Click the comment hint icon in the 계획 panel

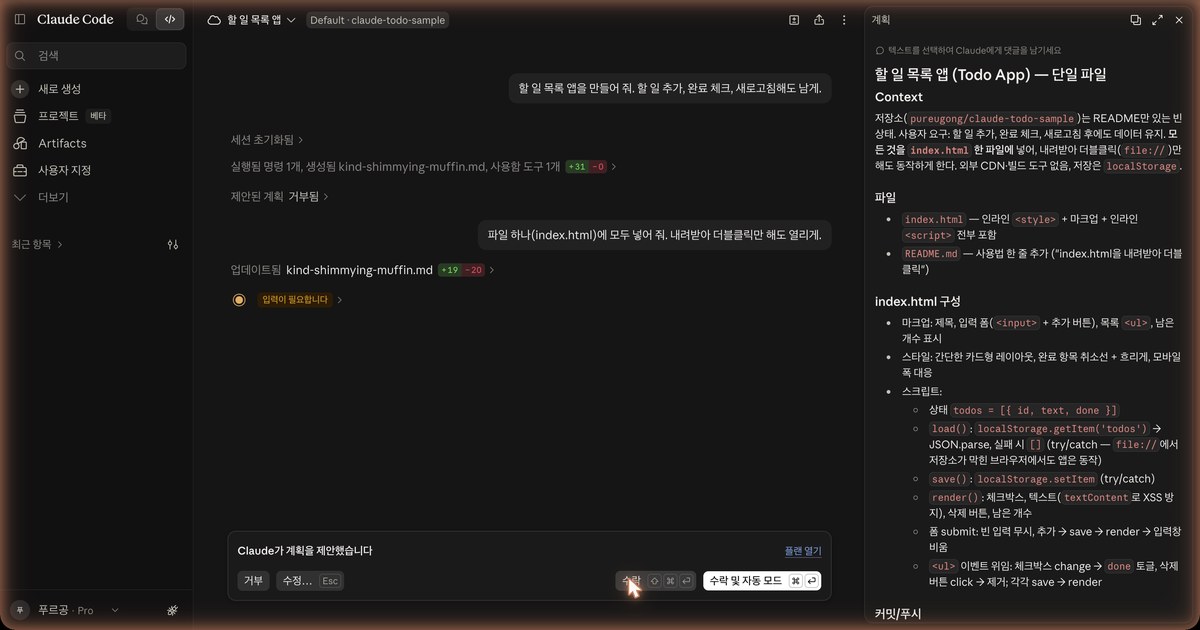click(x=880, y=50)
